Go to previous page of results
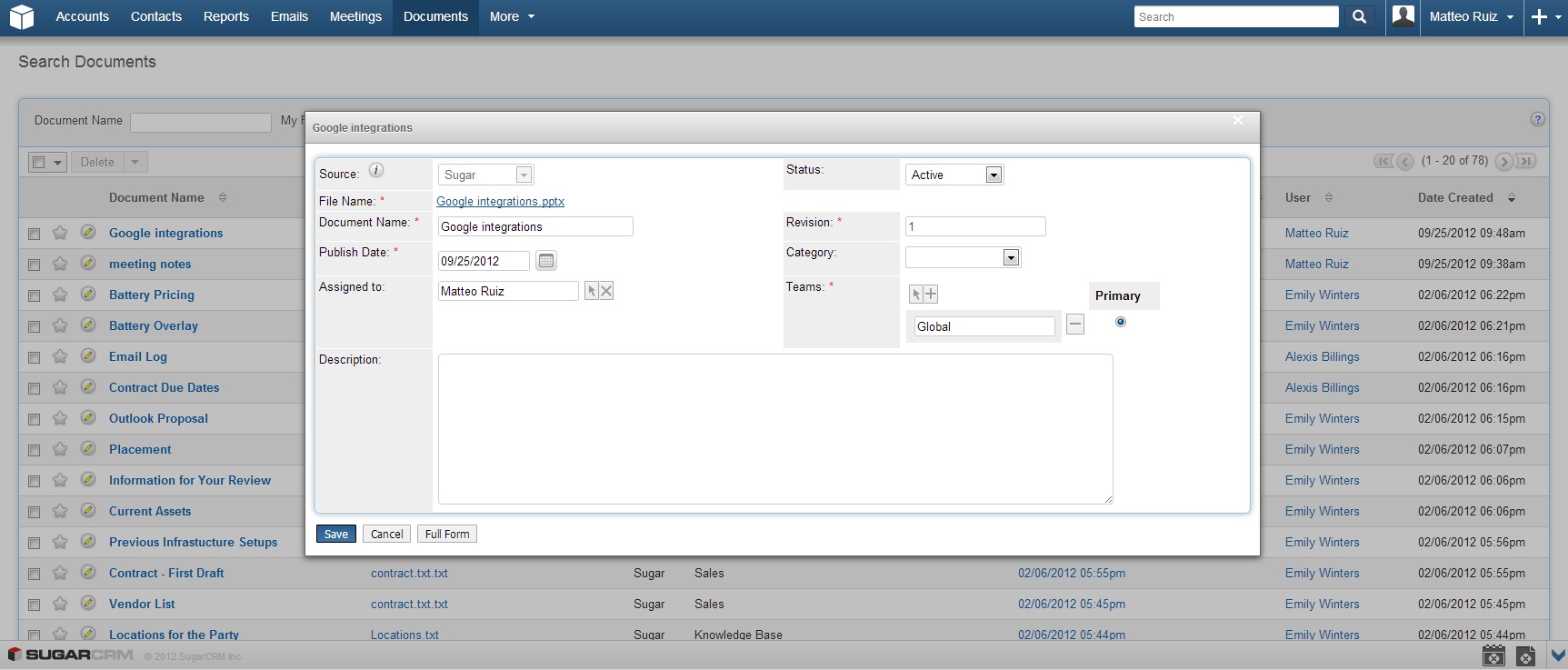1568x670 pixels. pos(1405,162)
